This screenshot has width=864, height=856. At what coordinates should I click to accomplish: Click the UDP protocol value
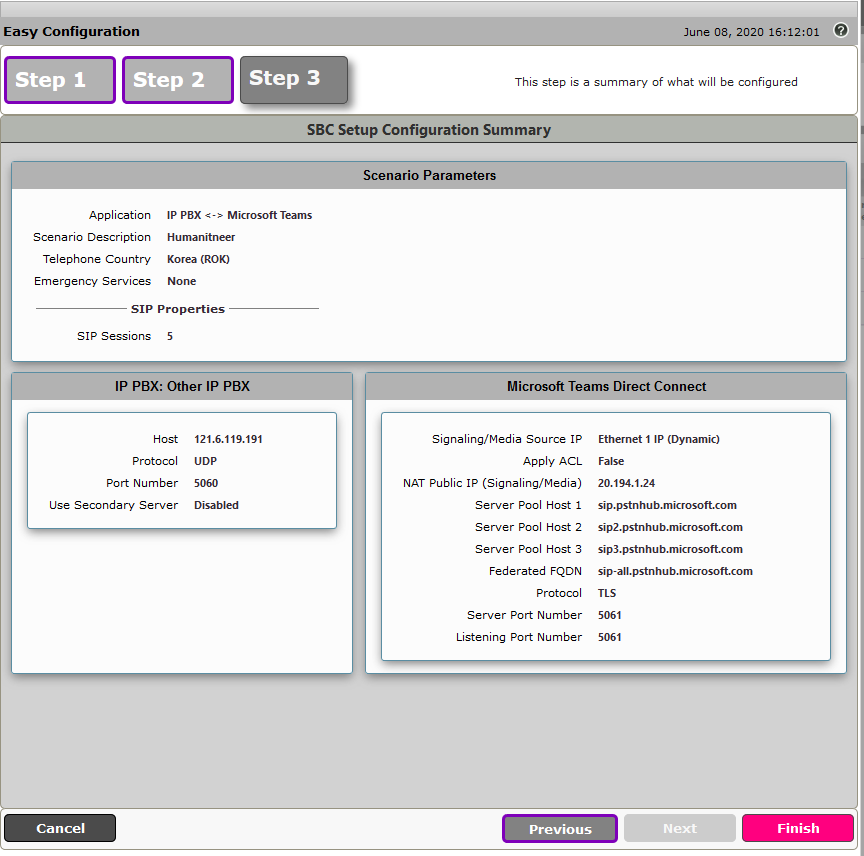tap(205, 461)
